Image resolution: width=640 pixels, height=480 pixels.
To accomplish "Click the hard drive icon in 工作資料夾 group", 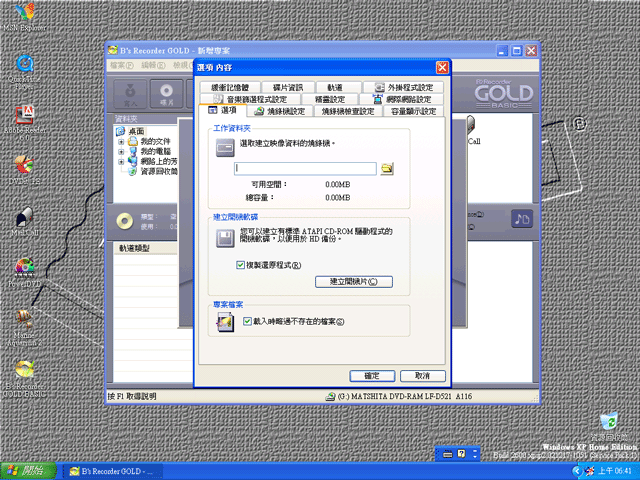I will [x=225, y=148].
